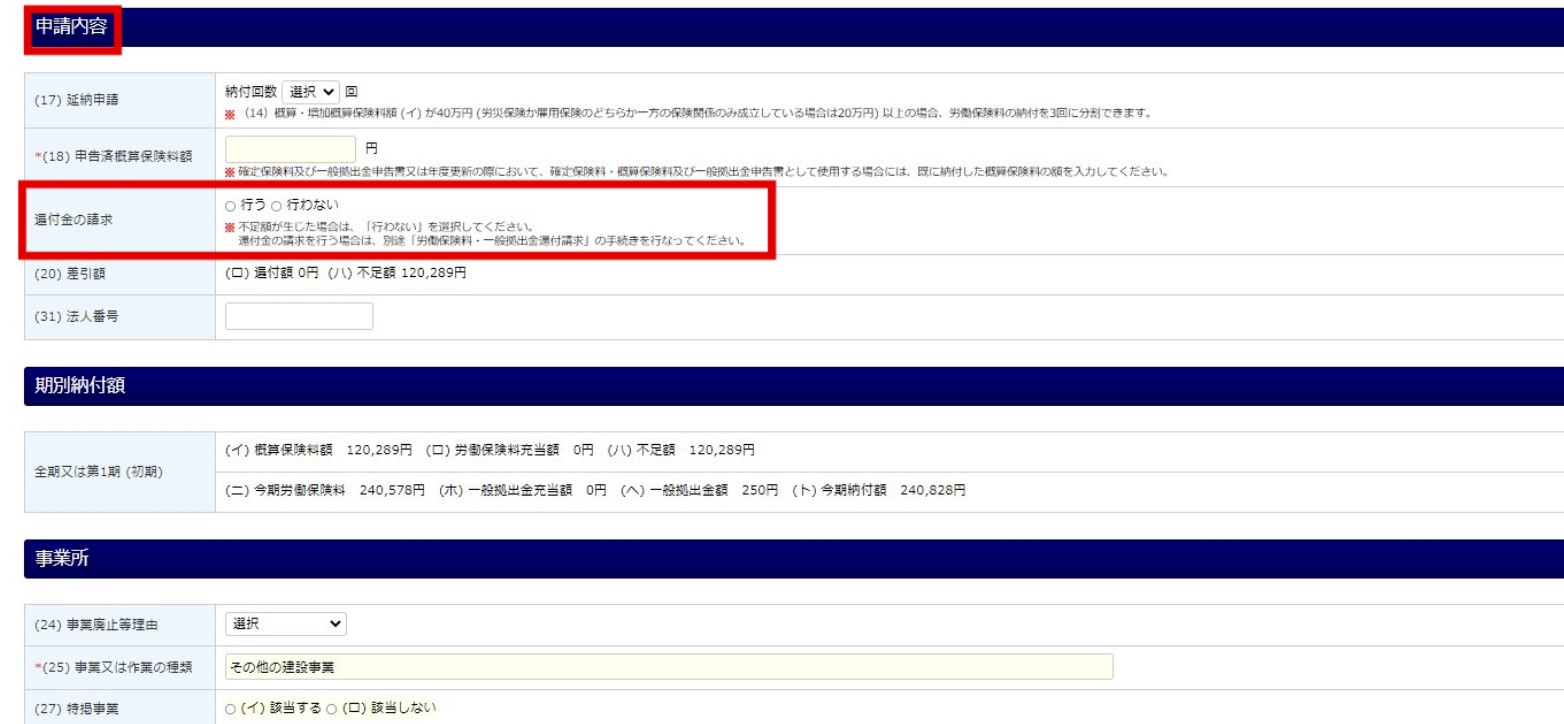Open the 納付回数 dropdown
The width and height of the screenshot is (1564, 724).
(311, 91)
